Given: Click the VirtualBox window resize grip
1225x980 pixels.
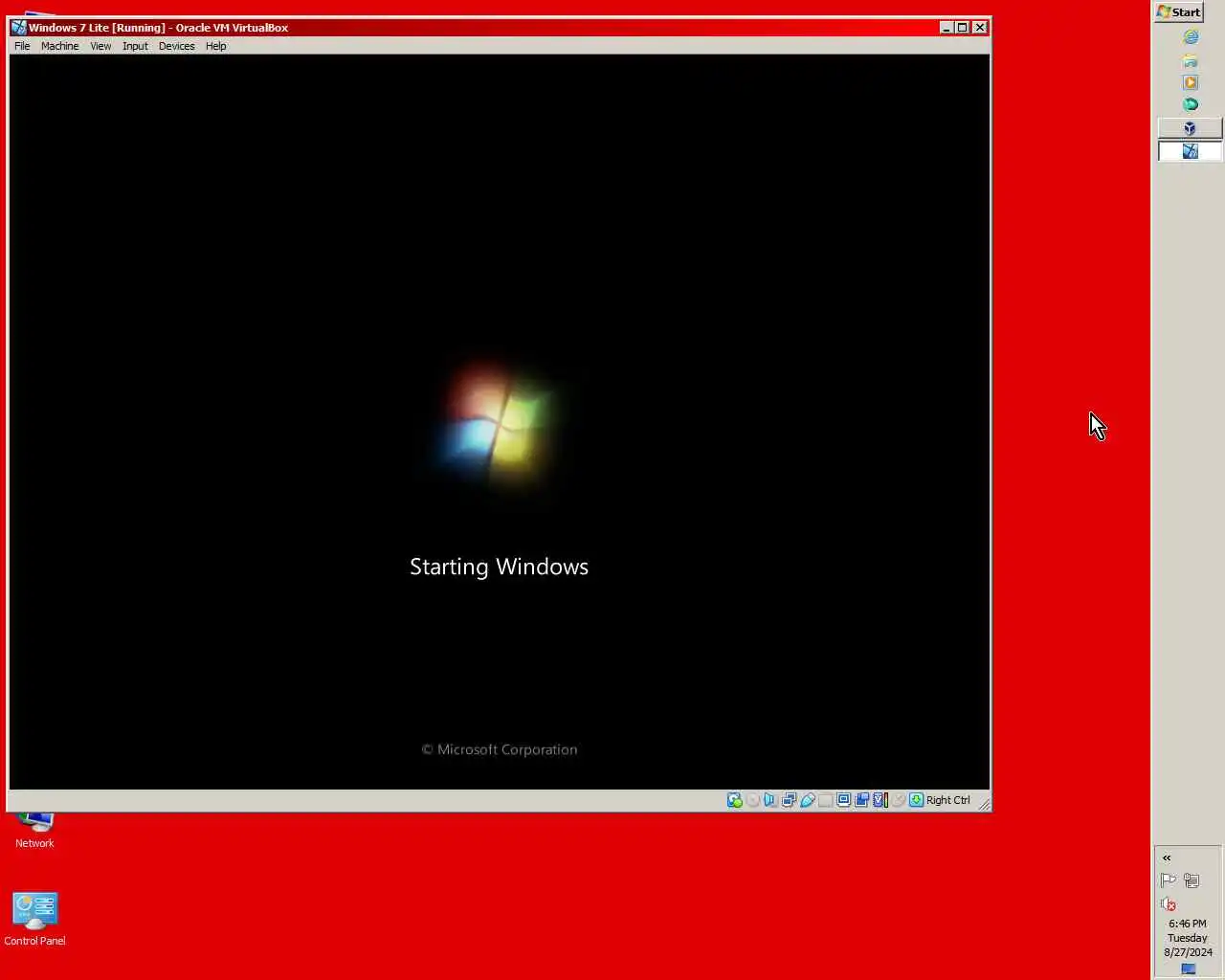Looking at the screenshot, I should point(984,804).
